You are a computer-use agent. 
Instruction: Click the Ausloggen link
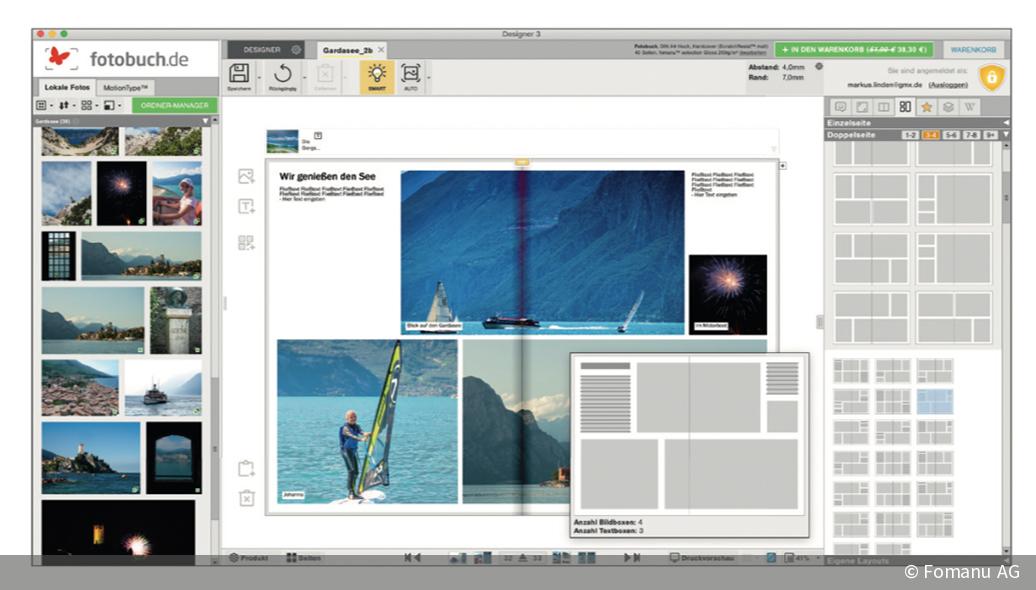(x=948, y=85)
